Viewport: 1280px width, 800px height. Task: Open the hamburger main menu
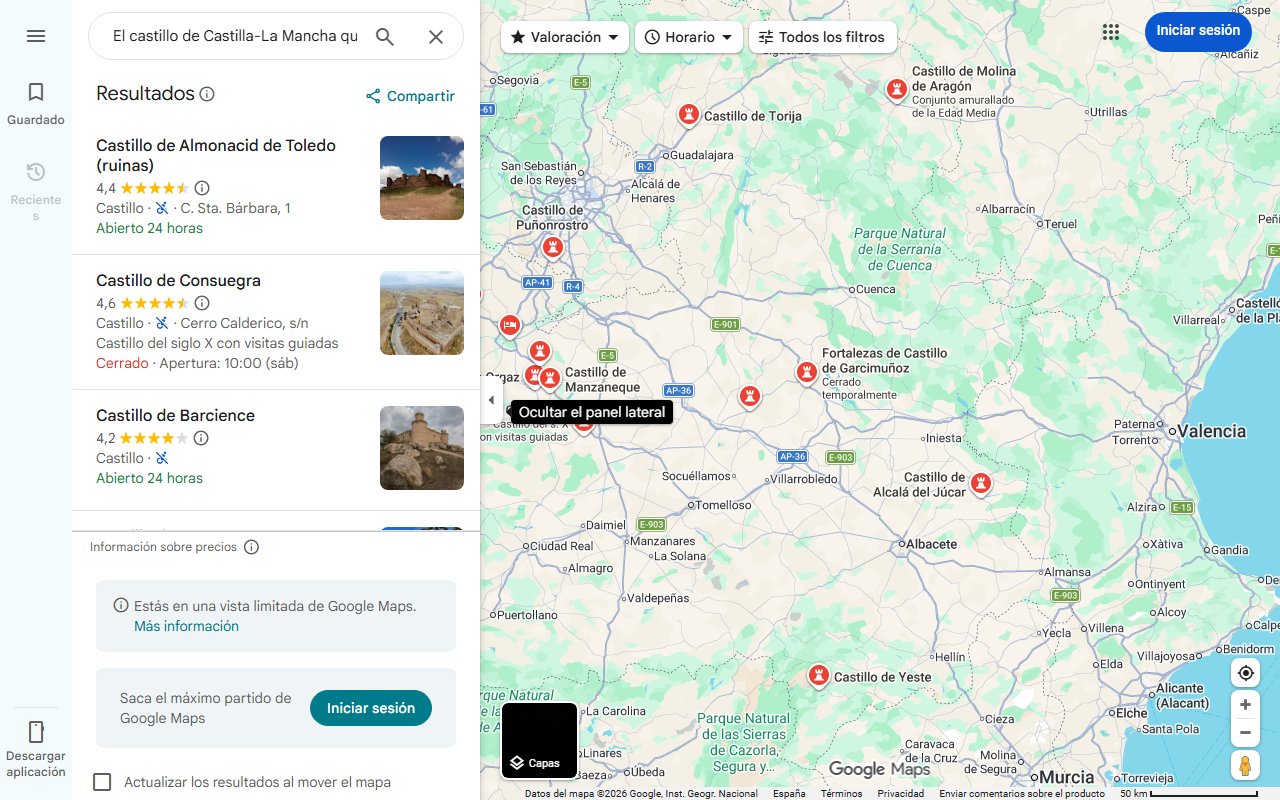click(36, 36)
